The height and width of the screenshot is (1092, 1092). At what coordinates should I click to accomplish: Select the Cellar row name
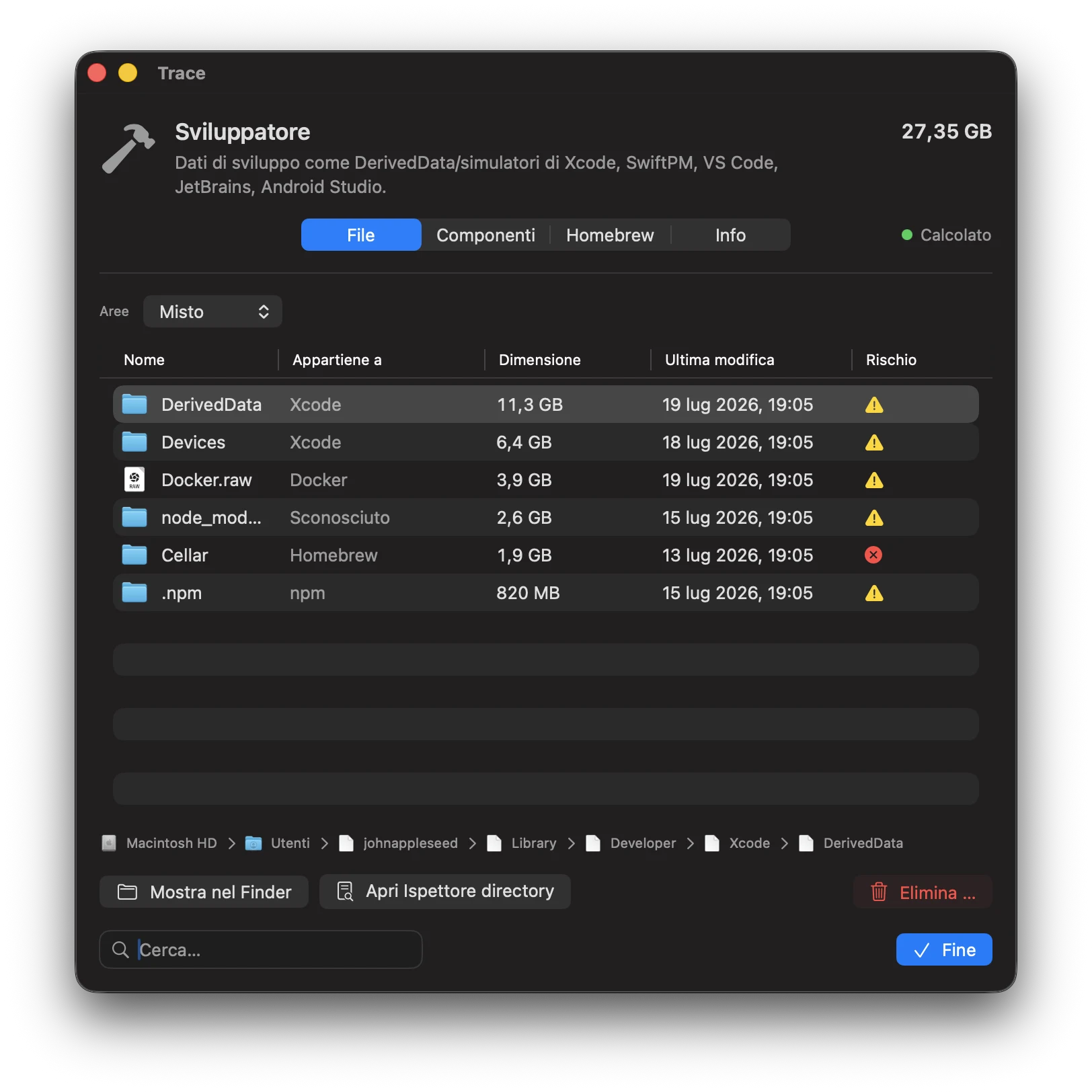pos(184,555)
